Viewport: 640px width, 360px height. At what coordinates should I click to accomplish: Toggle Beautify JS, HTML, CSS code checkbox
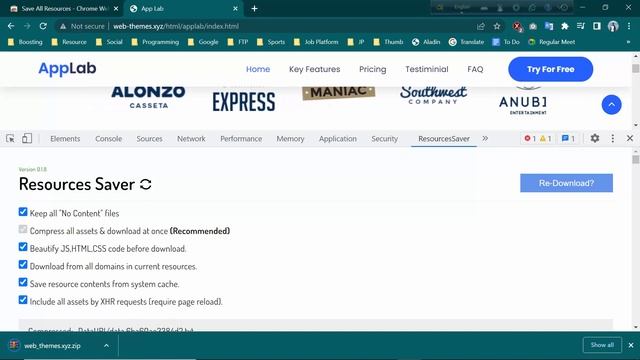(23, 247)
